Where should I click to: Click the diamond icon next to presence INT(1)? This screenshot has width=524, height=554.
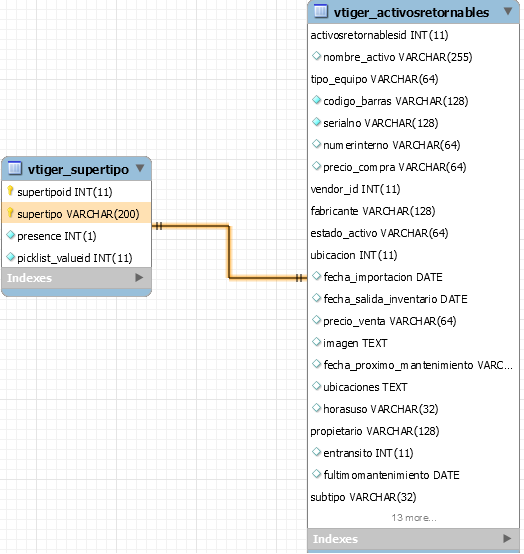click(11, 235)
